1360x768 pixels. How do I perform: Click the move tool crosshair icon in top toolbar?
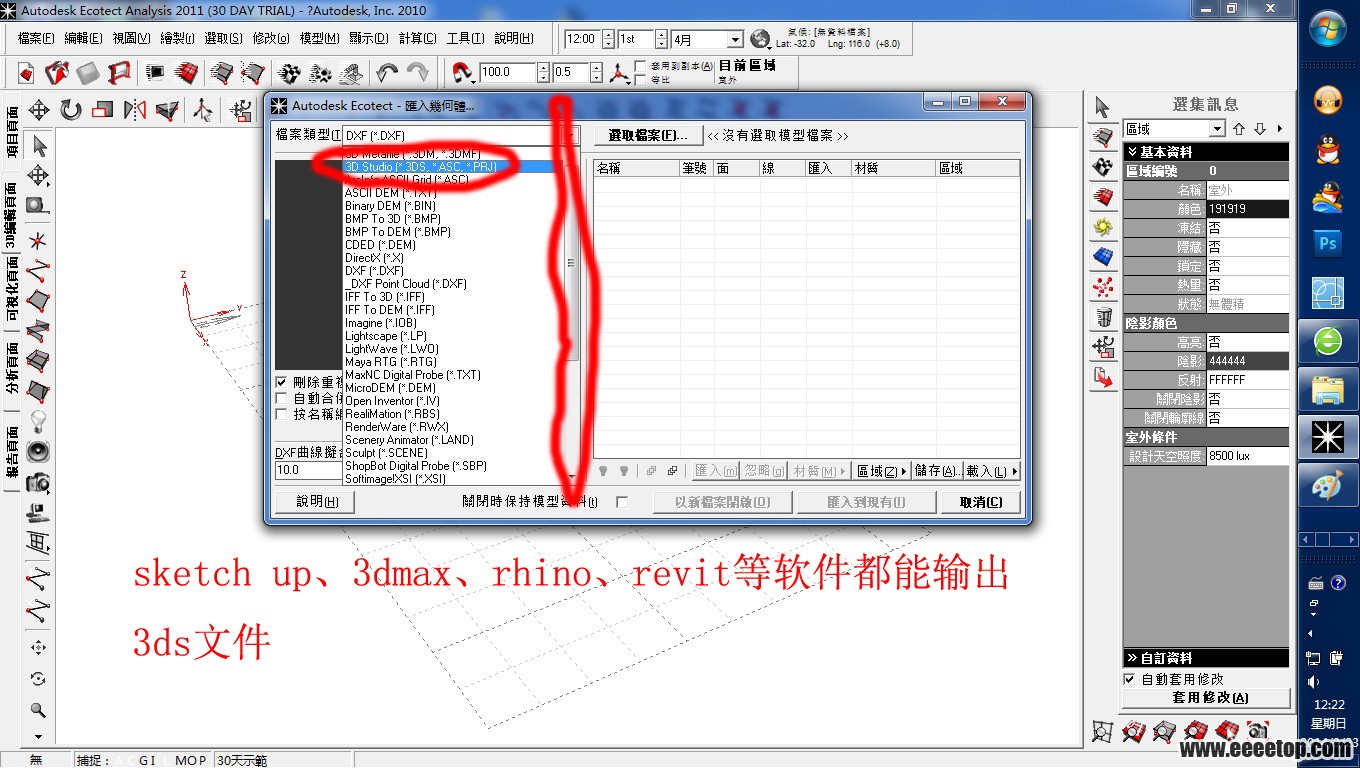(x=39, y=110)
